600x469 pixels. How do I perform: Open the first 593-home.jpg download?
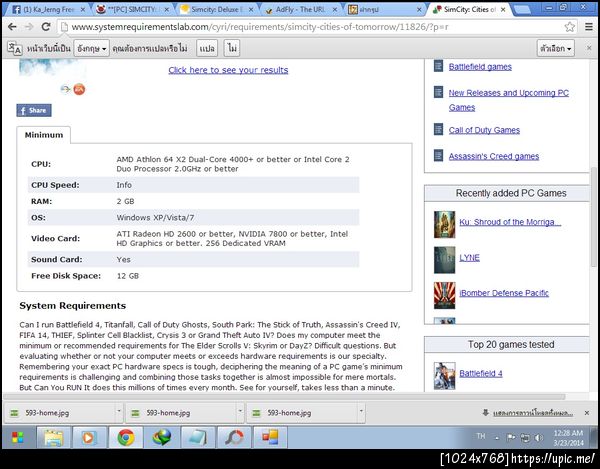(x=59, y=413)
